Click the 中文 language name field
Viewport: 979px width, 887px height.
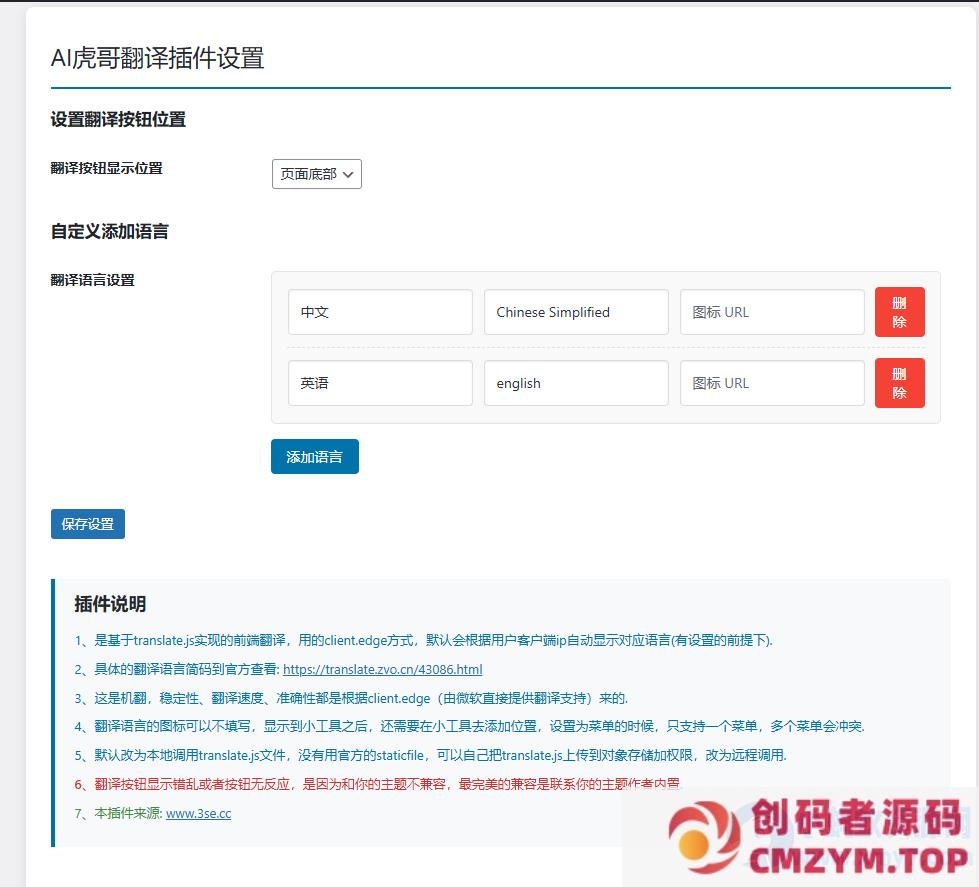380,312
